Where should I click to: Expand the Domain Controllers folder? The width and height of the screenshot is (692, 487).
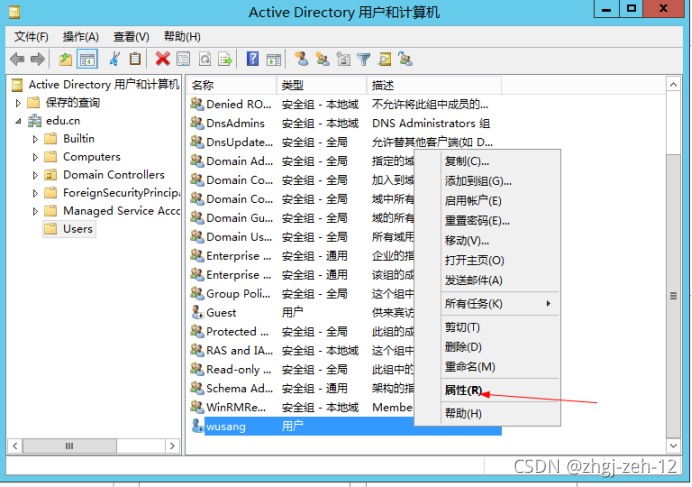pyautogui.click(x=35, y=175)
